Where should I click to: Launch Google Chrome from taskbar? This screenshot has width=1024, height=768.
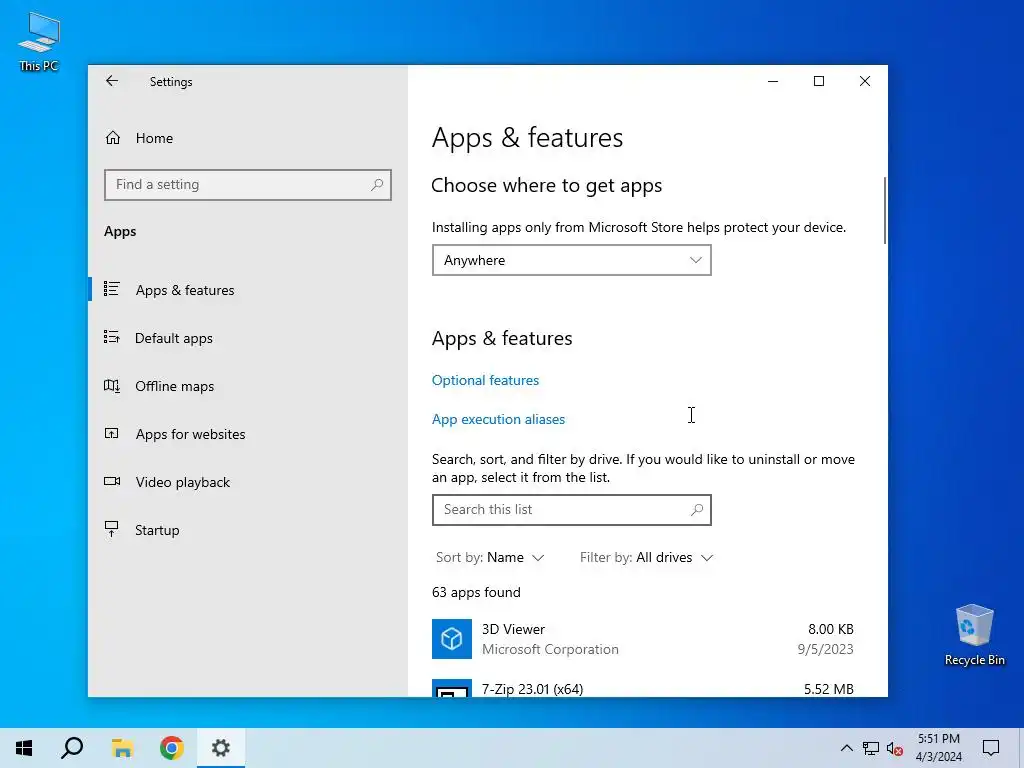click(172, 748)
